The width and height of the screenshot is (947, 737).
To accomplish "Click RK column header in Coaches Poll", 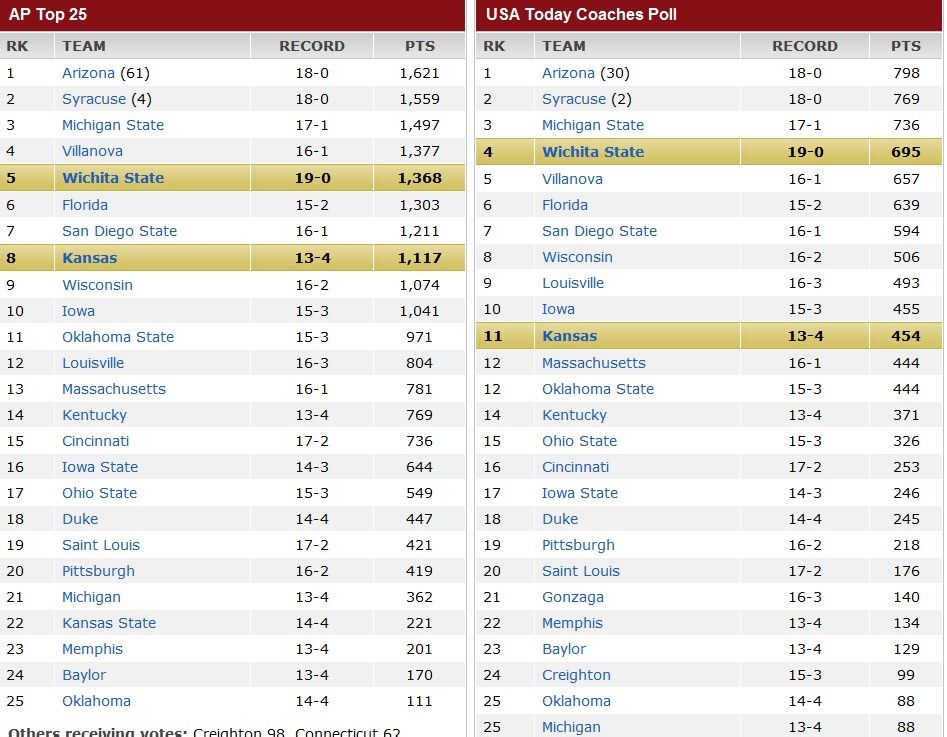I will point(494,46).
